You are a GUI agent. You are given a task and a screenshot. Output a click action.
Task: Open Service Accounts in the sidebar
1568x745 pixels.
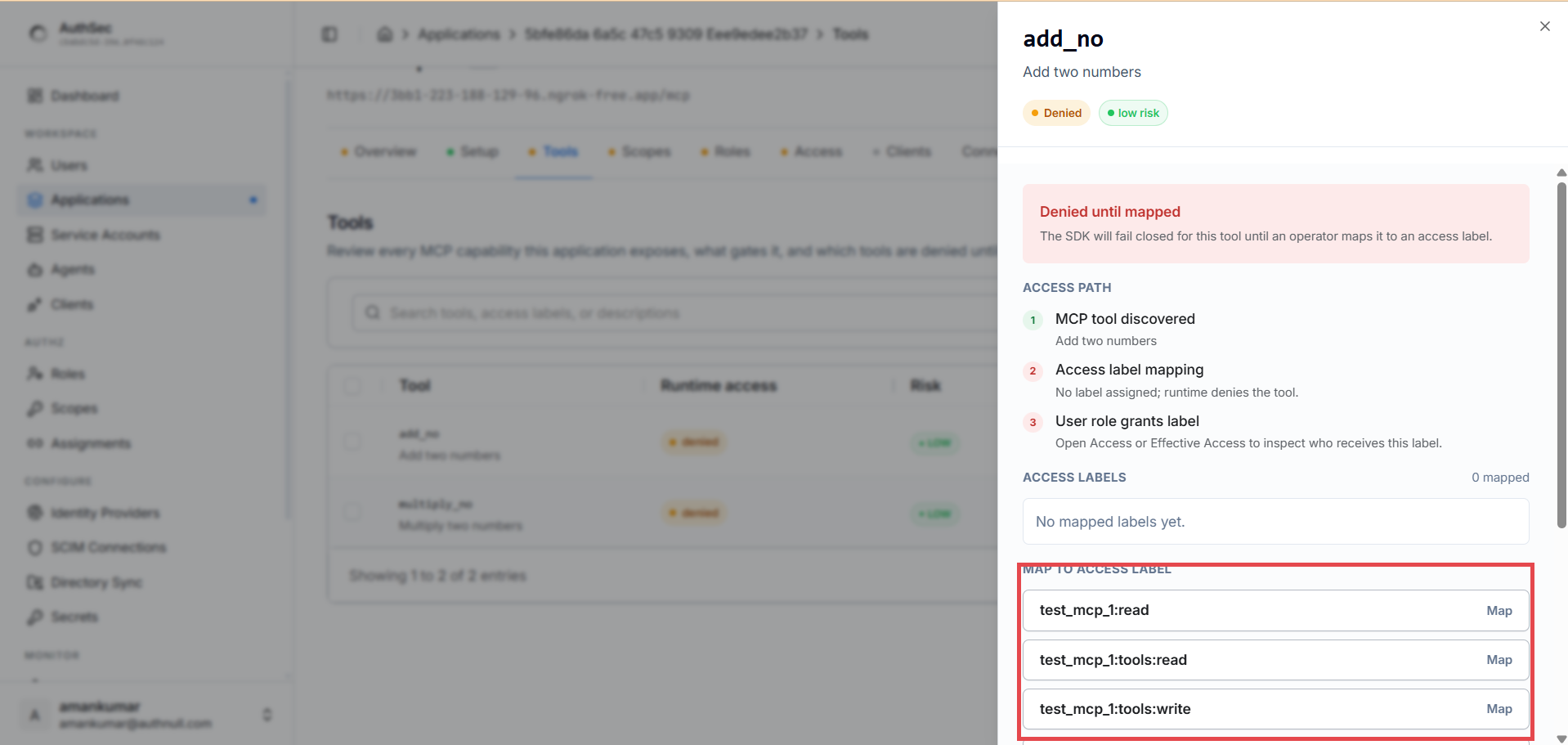pos(94,235)
